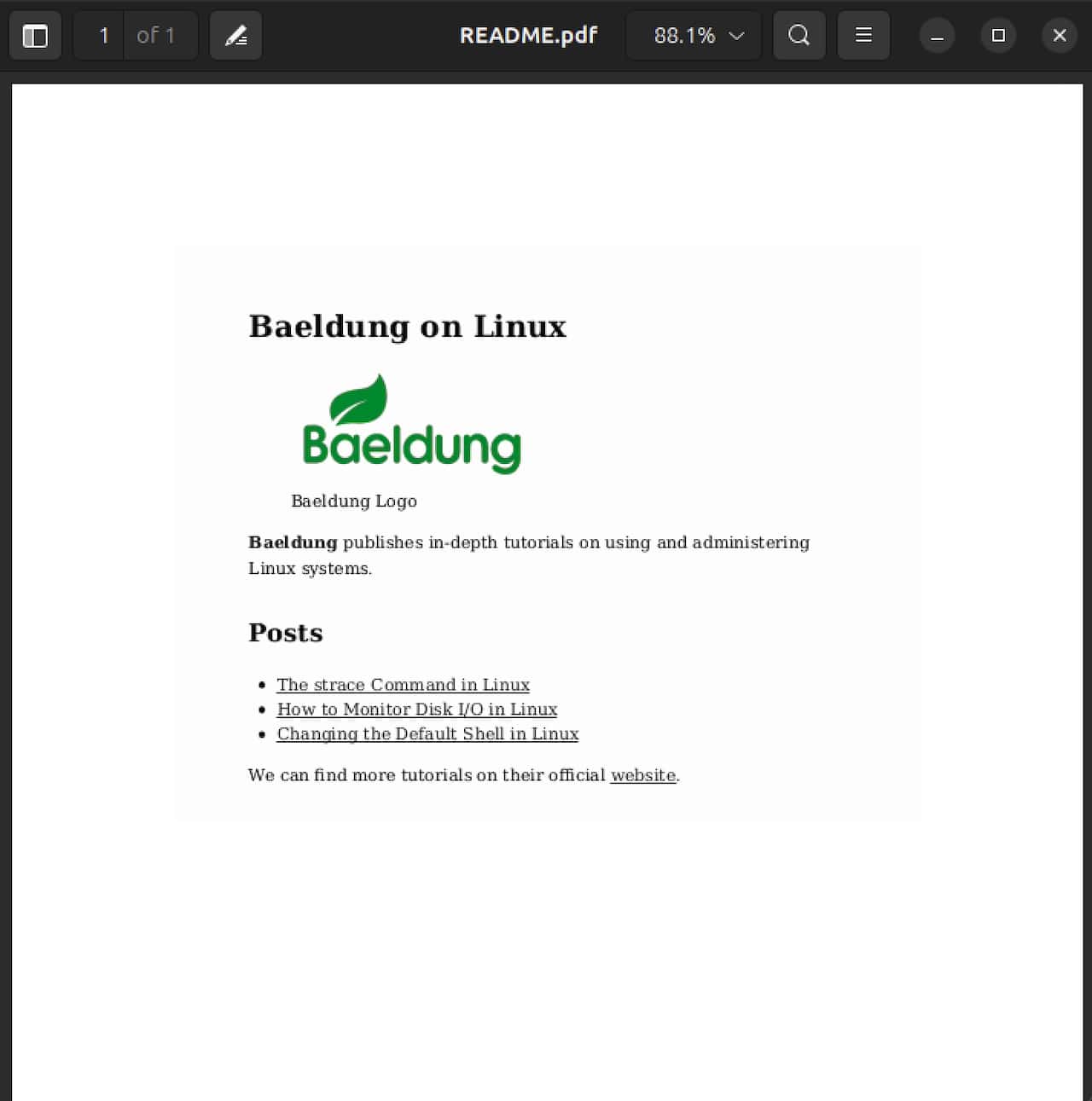Open the annotation pencil tool

(x=235, y=36)
